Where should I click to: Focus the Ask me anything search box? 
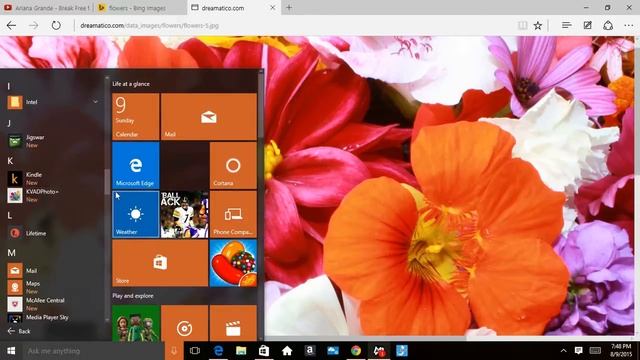(x=94, y=351)
